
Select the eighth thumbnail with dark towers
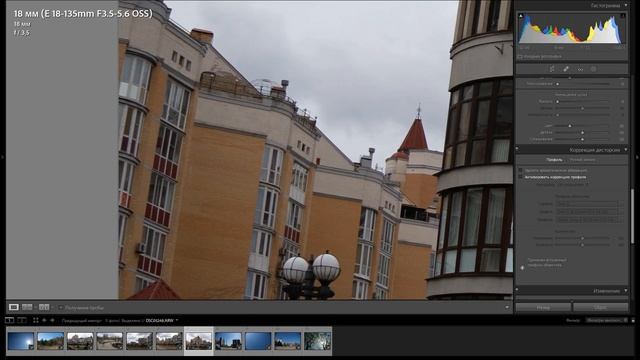tap(228, 341)
